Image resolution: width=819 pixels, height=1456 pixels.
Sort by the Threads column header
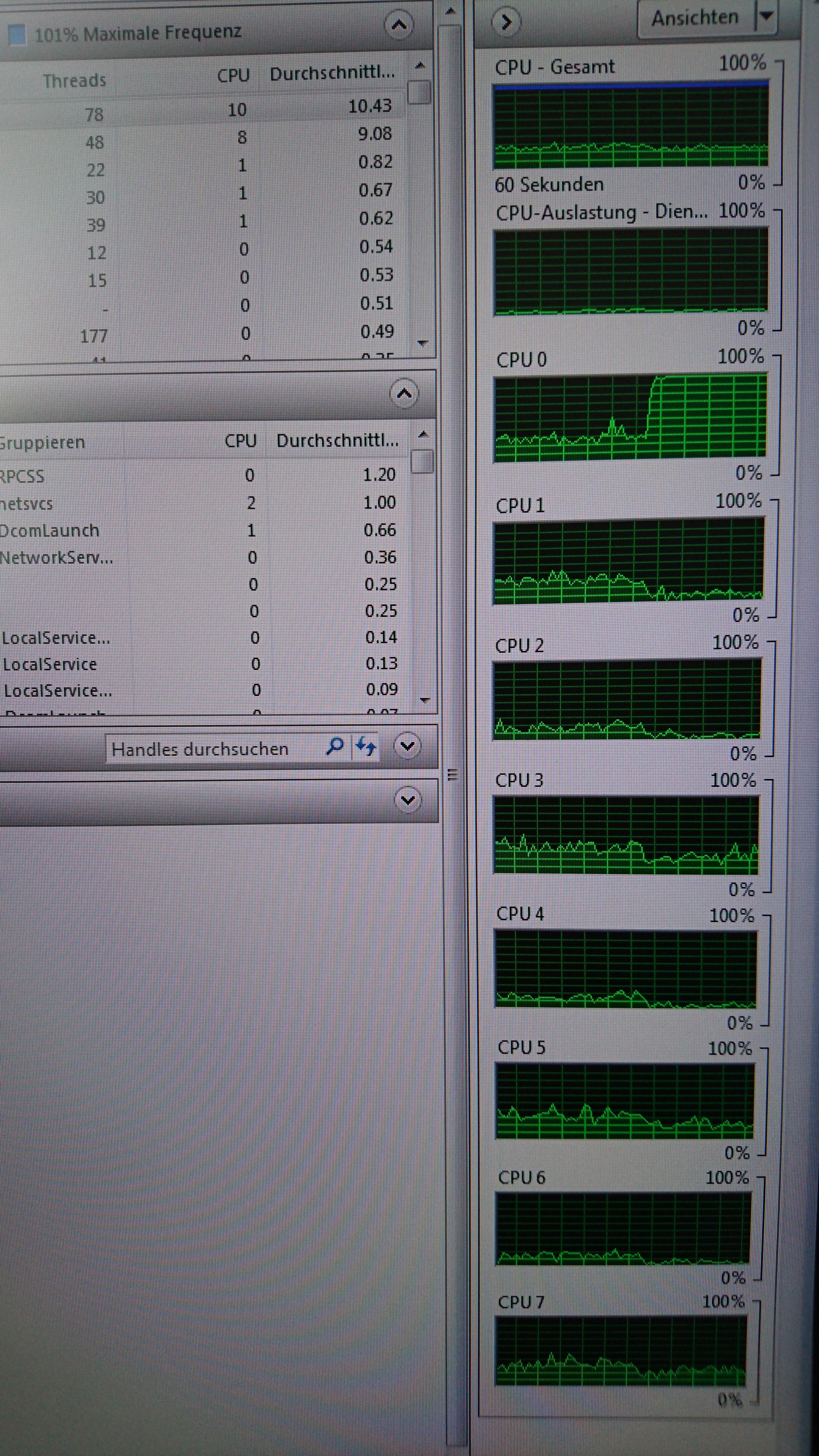coord(74,80)
